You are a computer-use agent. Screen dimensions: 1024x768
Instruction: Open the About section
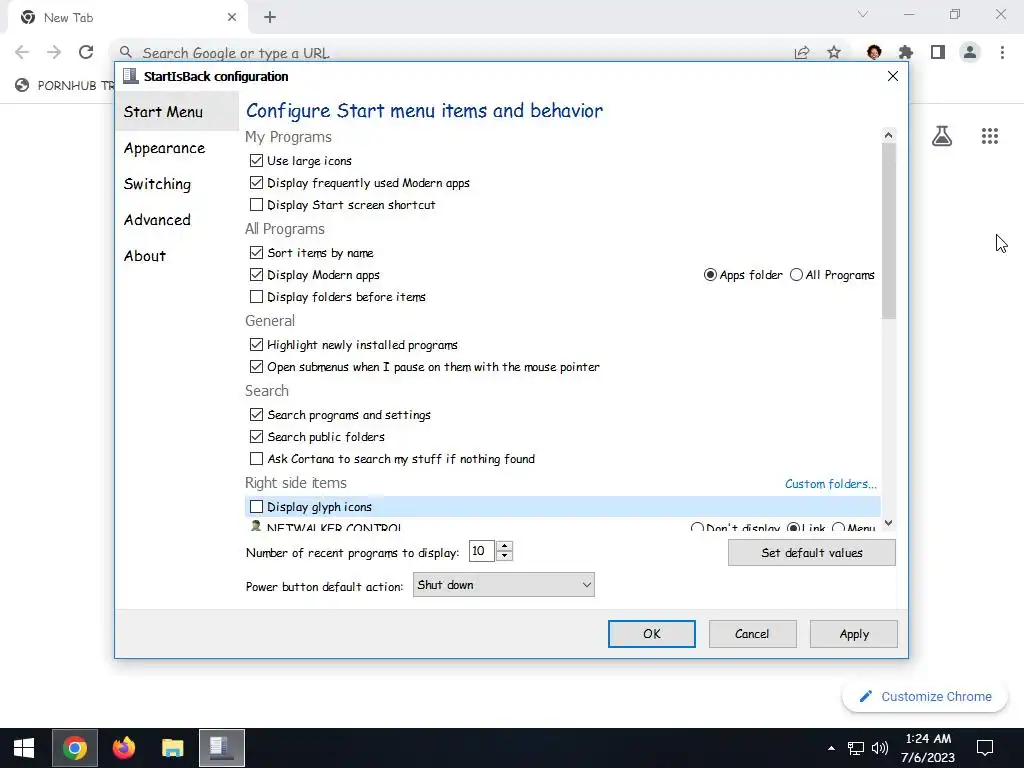(x=145, y=256)
